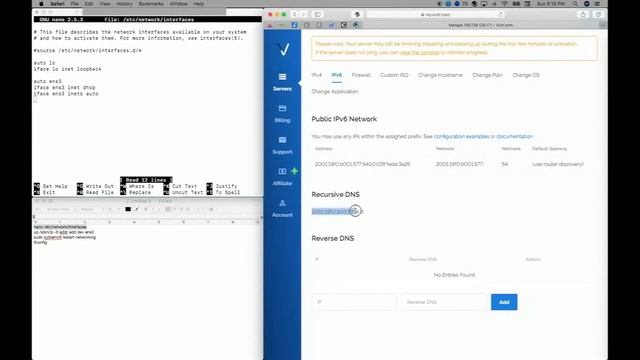Click the privacy shield icon in Safari toolbar
This screenshot has width=640, height=360.
click(x=357, y=14)
